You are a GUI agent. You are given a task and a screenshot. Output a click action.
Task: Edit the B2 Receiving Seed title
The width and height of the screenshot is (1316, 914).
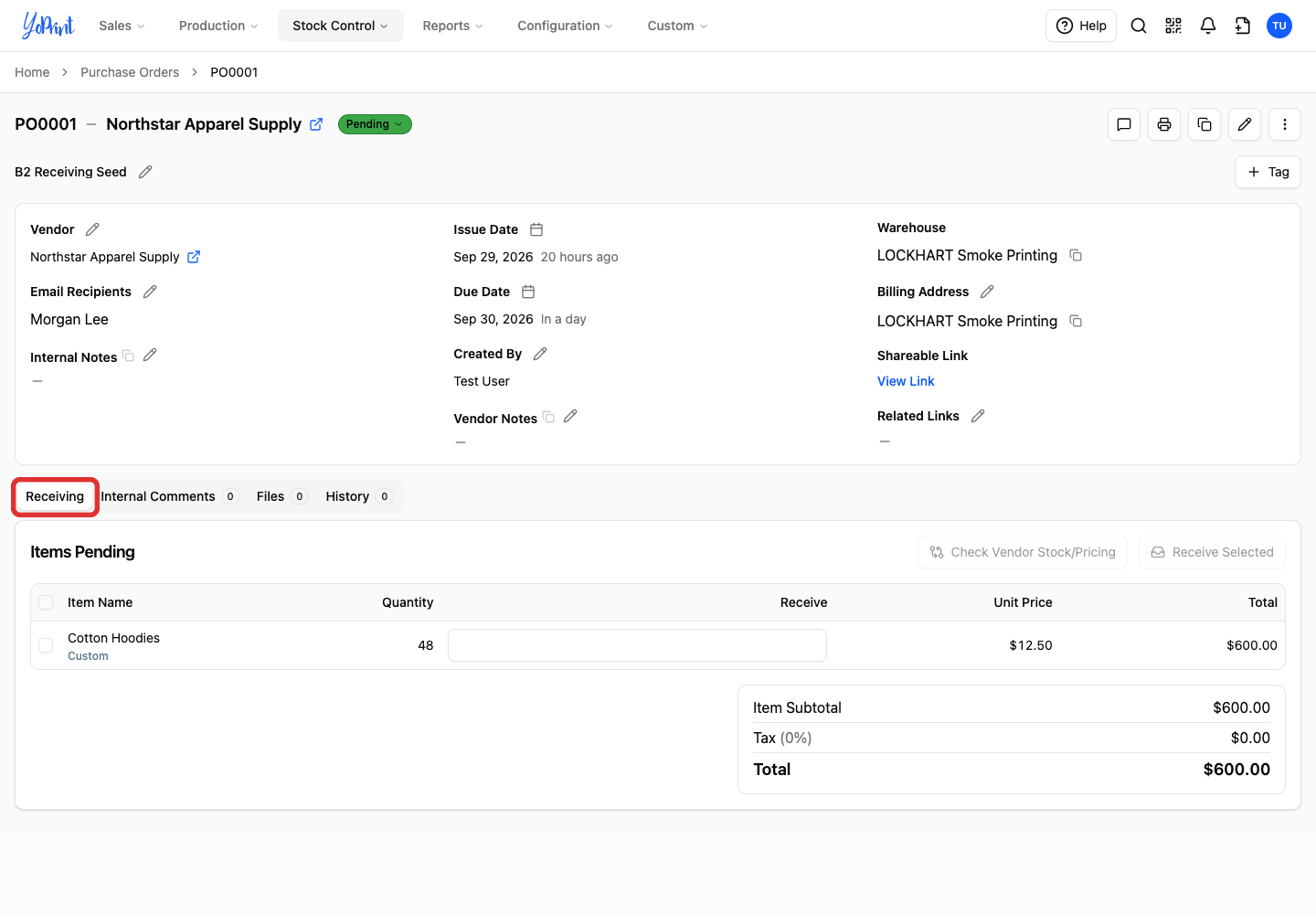(145, 172)
